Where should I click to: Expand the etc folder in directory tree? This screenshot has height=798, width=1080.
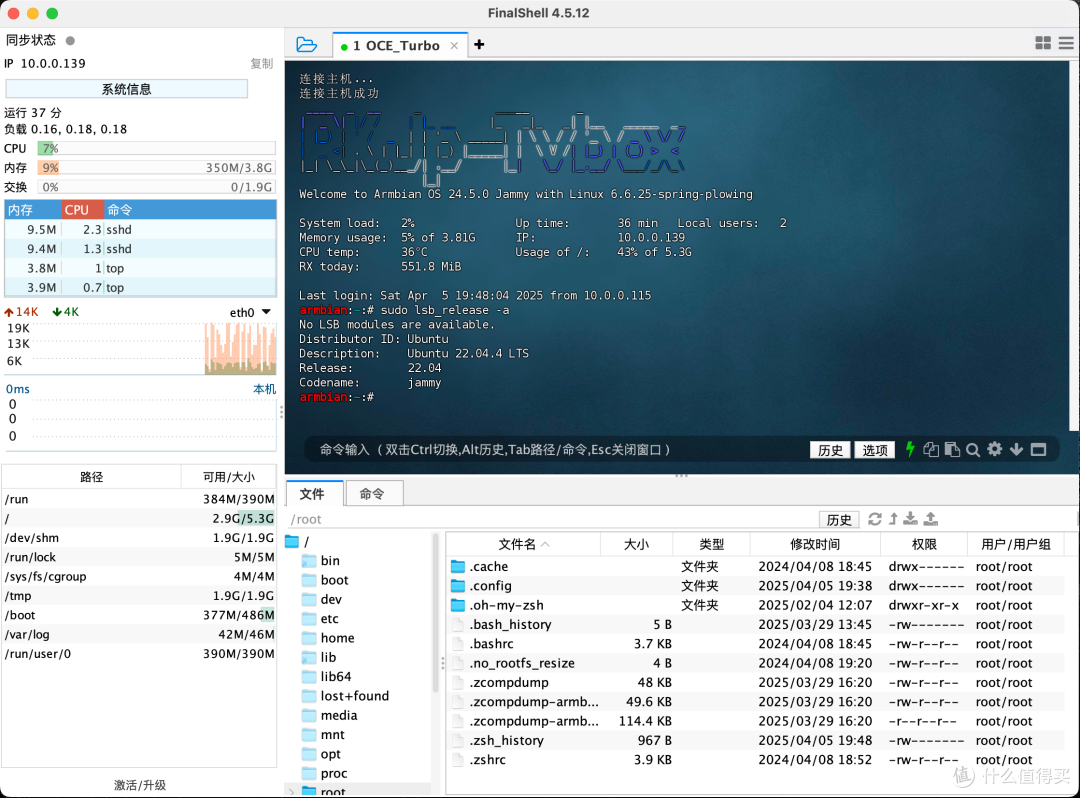[x=329, y=619]
